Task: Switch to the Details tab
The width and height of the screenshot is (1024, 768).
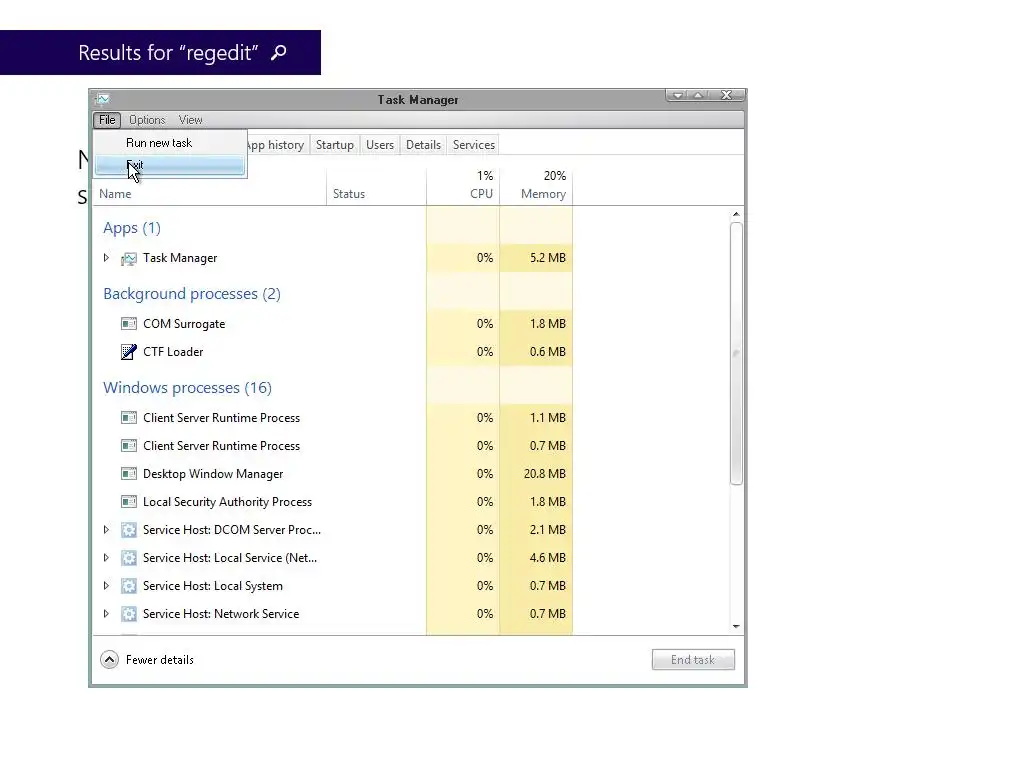Action: click(423, 145)
